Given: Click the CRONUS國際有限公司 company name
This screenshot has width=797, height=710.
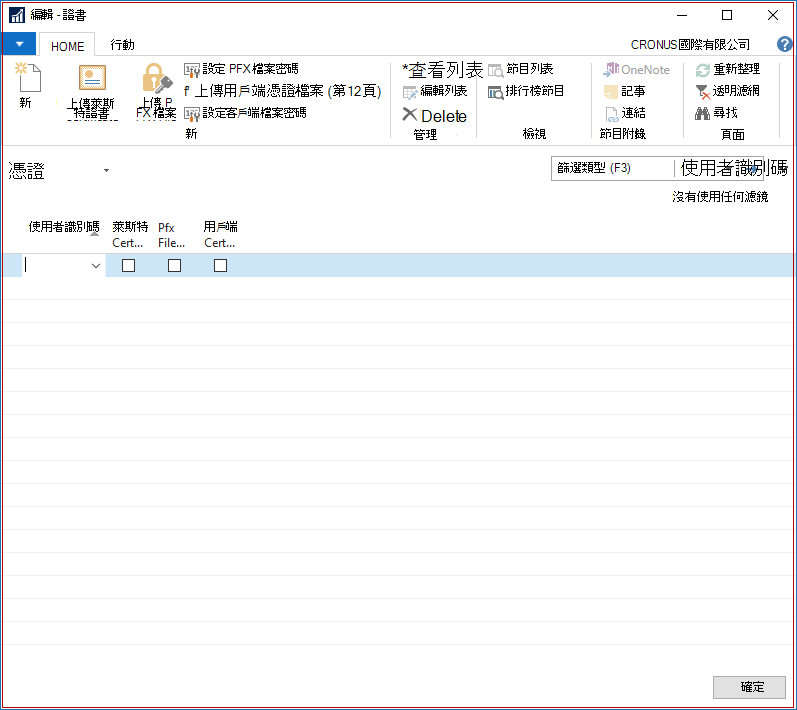Looking at the screenshot, I should pyautogui.click(x=690, y=45).
